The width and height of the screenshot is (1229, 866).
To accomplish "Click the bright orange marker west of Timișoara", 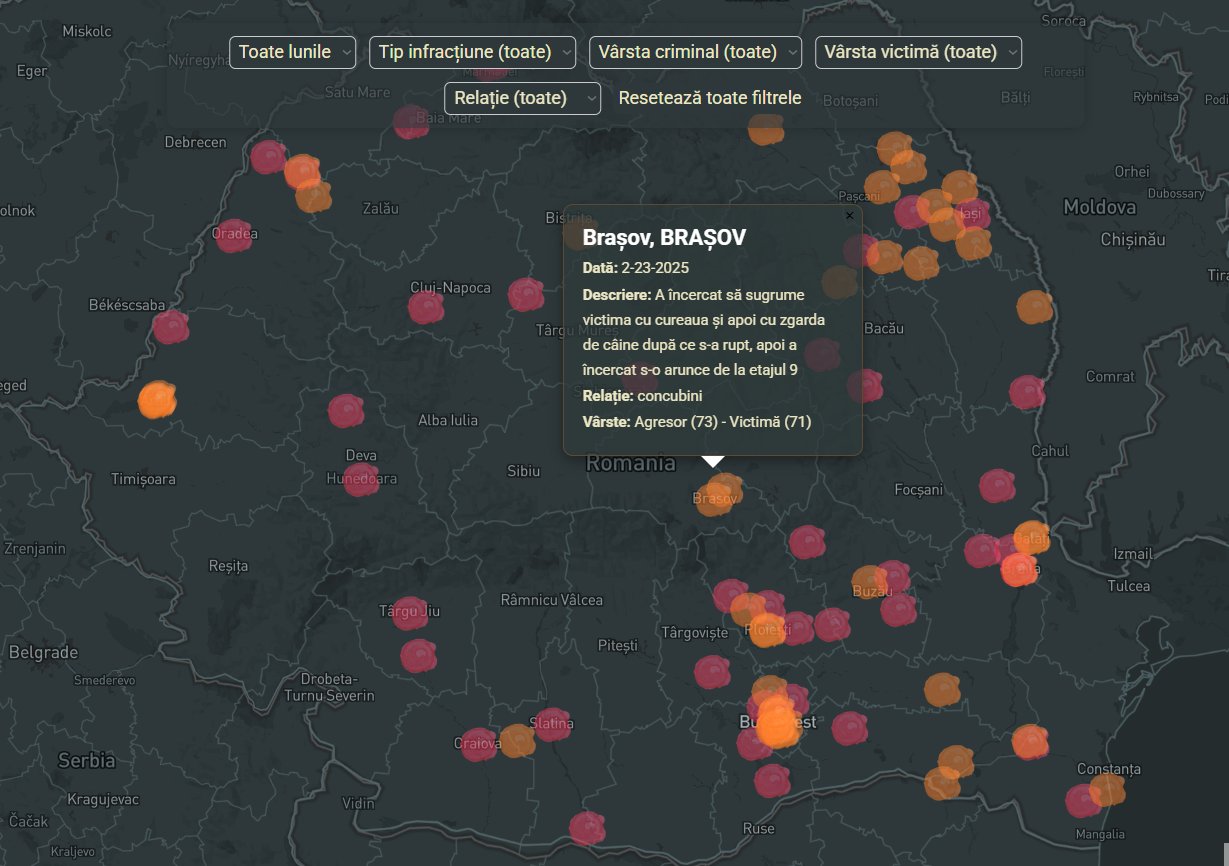I will click(x=157, y=400).
